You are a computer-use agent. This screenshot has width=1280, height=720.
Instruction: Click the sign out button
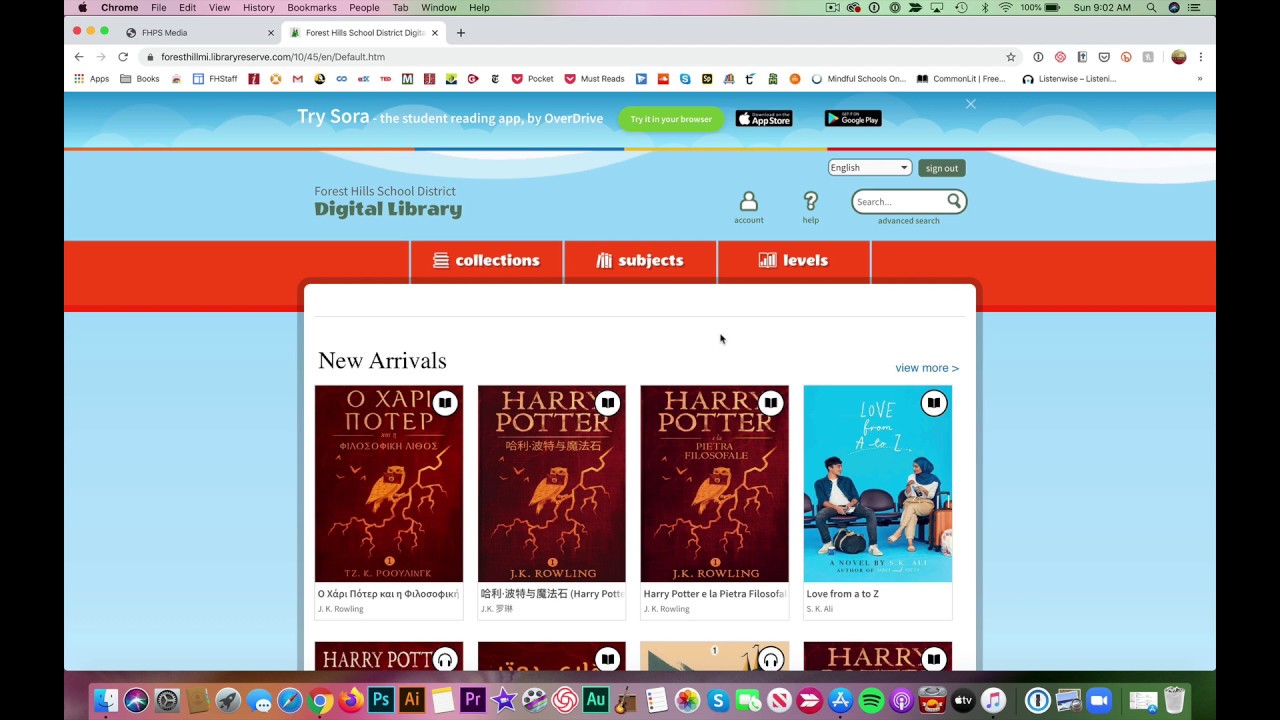(x=942, y=168)
